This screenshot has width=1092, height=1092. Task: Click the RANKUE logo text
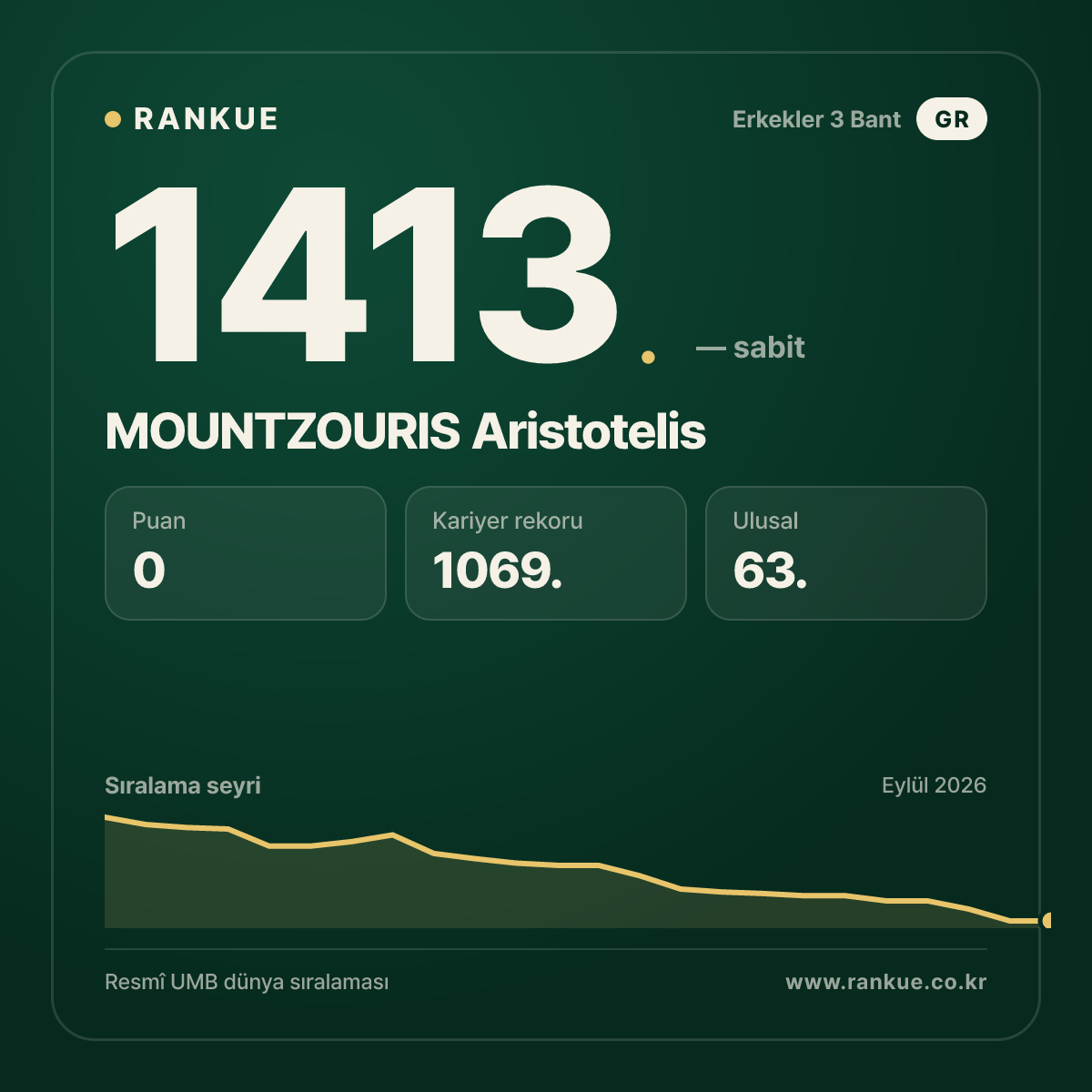(206, 119)
